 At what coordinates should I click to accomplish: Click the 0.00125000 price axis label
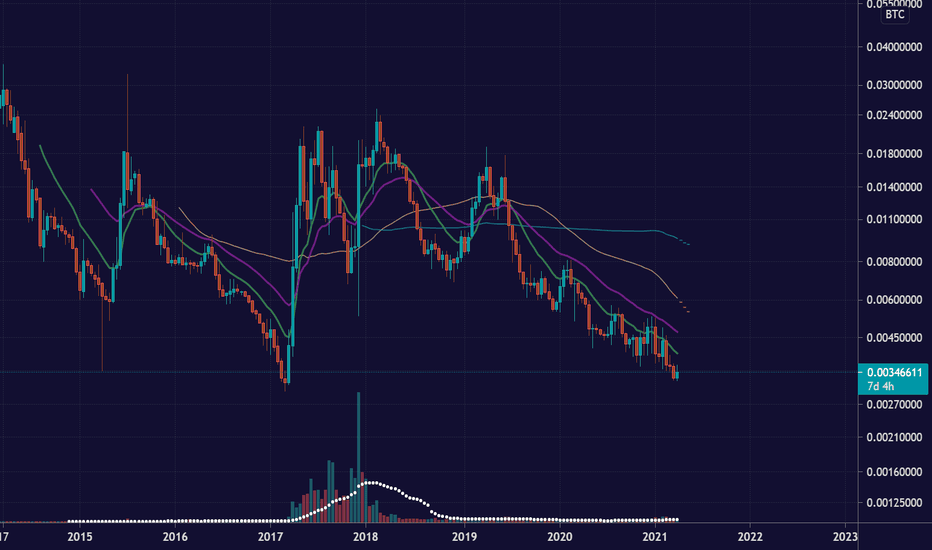(895, 502)
